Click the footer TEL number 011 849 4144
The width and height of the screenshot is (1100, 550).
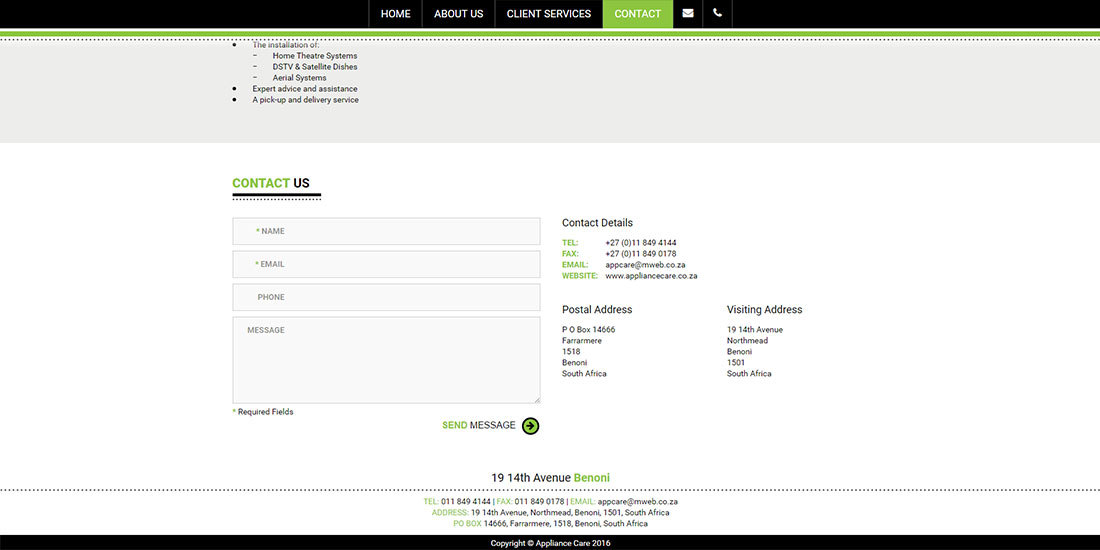tap(466, 502)
